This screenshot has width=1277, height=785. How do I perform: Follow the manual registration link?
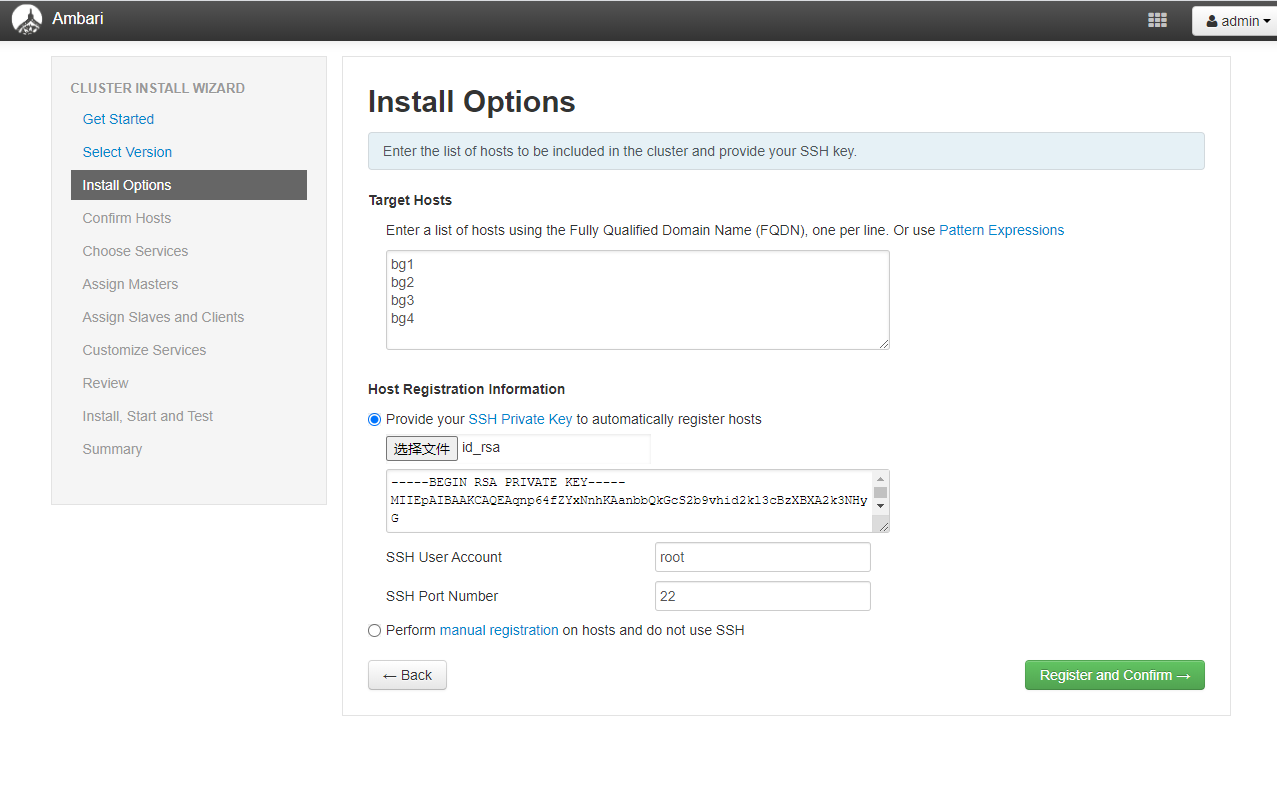point(499,630)
